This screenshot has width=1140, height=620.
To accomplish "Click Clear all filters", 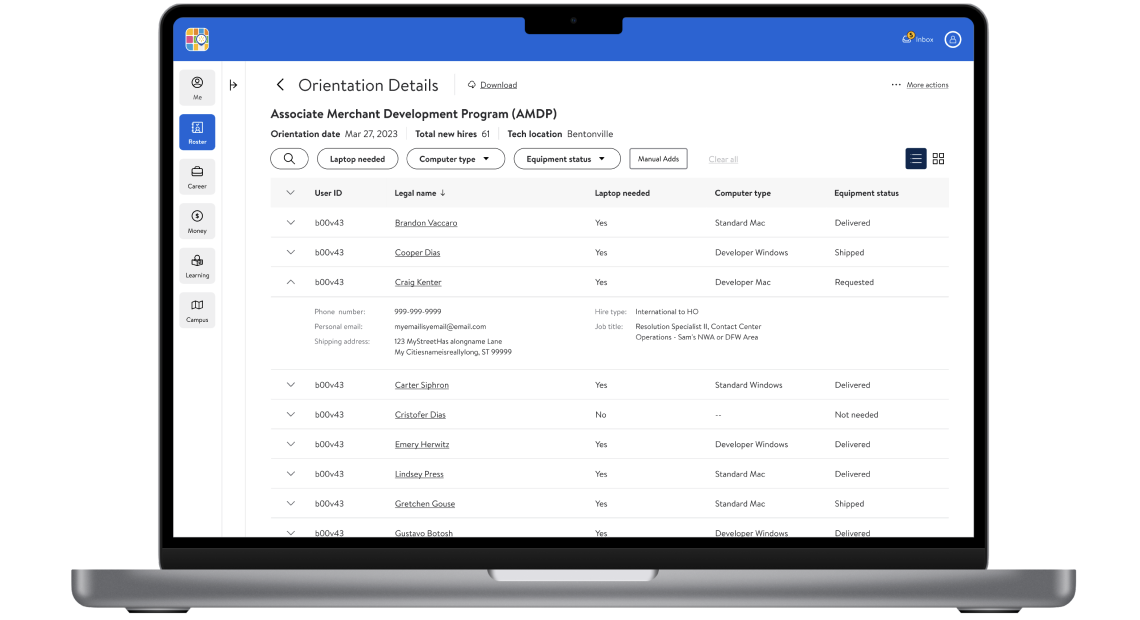I will (723, 159).
